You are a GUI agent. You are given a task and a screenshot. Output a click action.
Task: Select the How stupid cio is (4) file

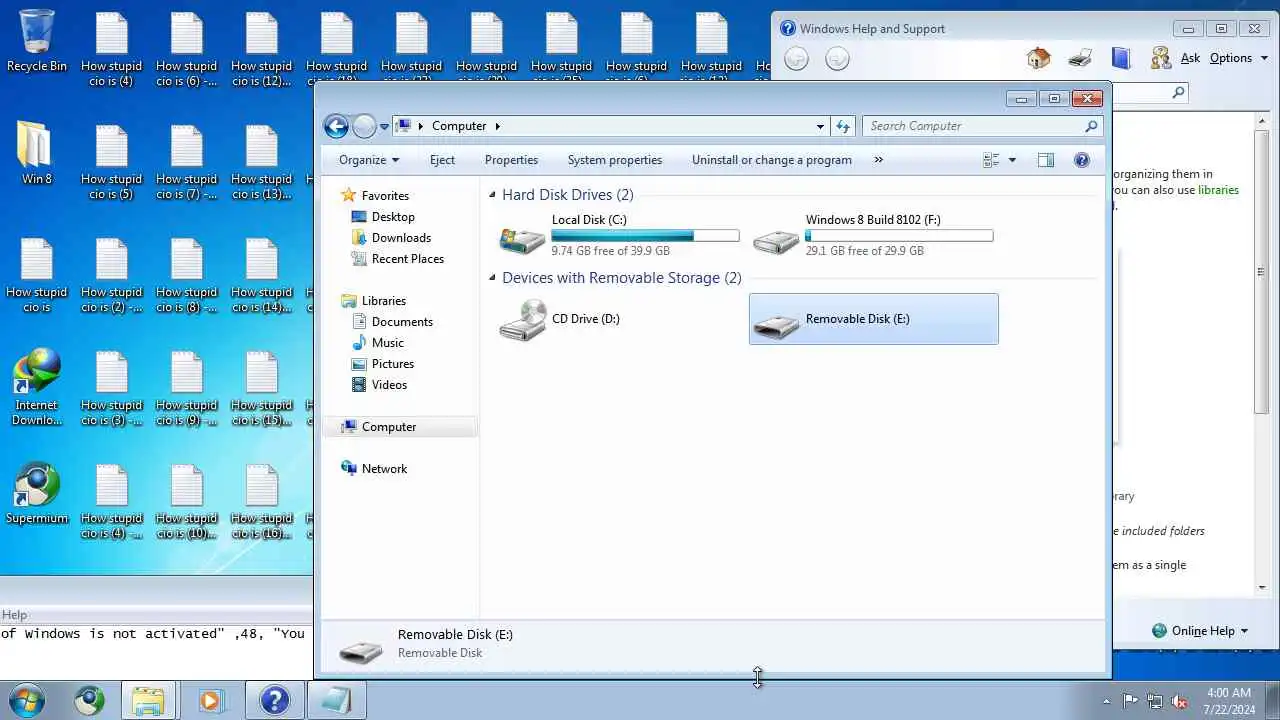[112, 50]
